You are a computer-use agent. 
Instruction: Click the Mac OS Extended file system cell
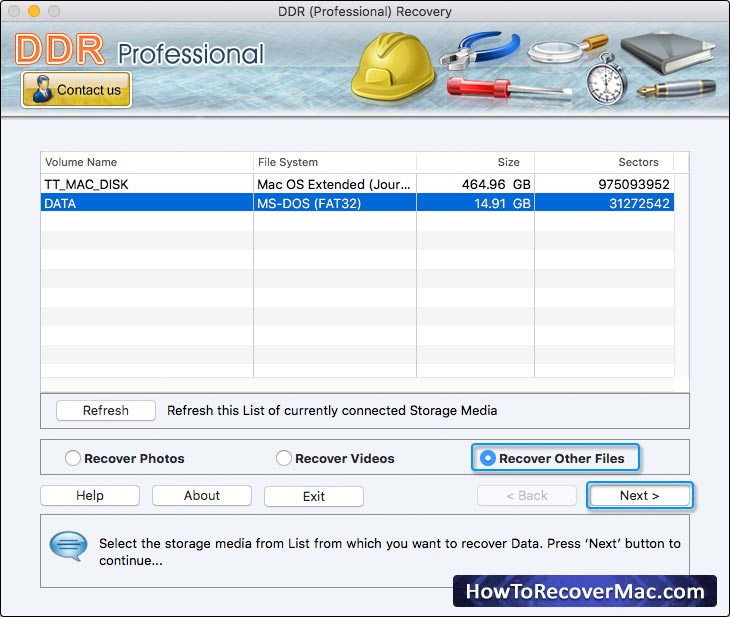(x=334, y=184)
